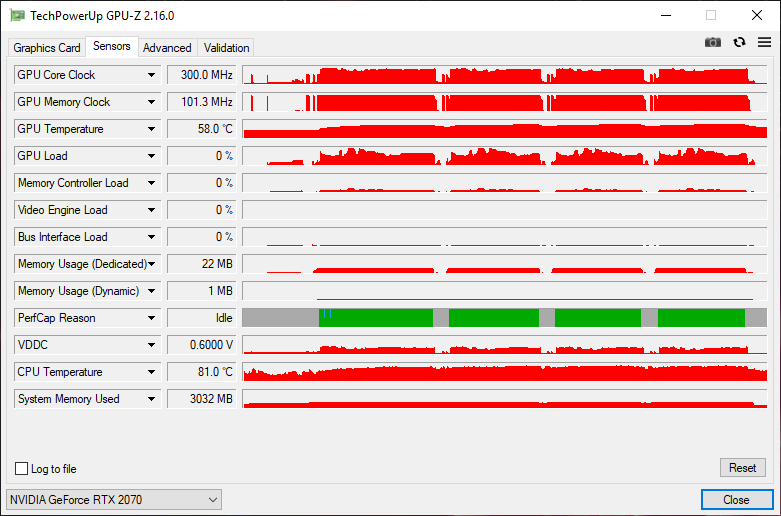
Task: Click the GPU Memory Clock history graph
Action: pyautogui.click(x=505, y=102)
